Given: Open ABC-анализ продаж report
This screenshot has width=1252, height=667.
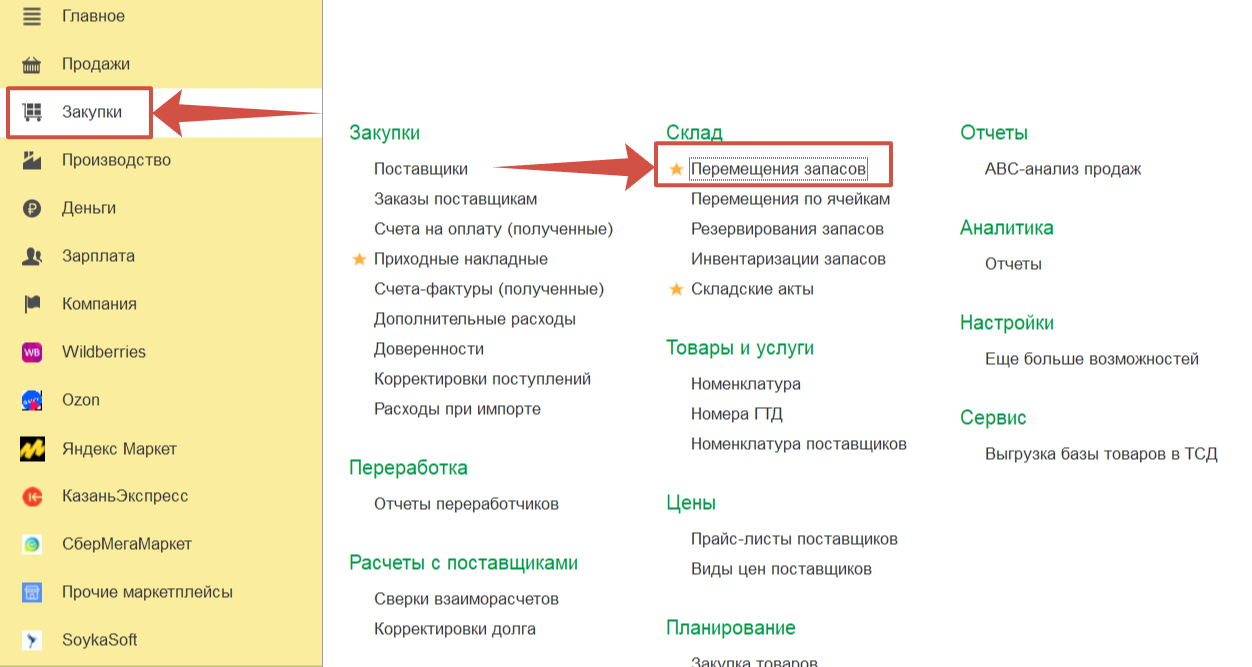Looking at the screenshot, I should click(x=1063, y=169).
